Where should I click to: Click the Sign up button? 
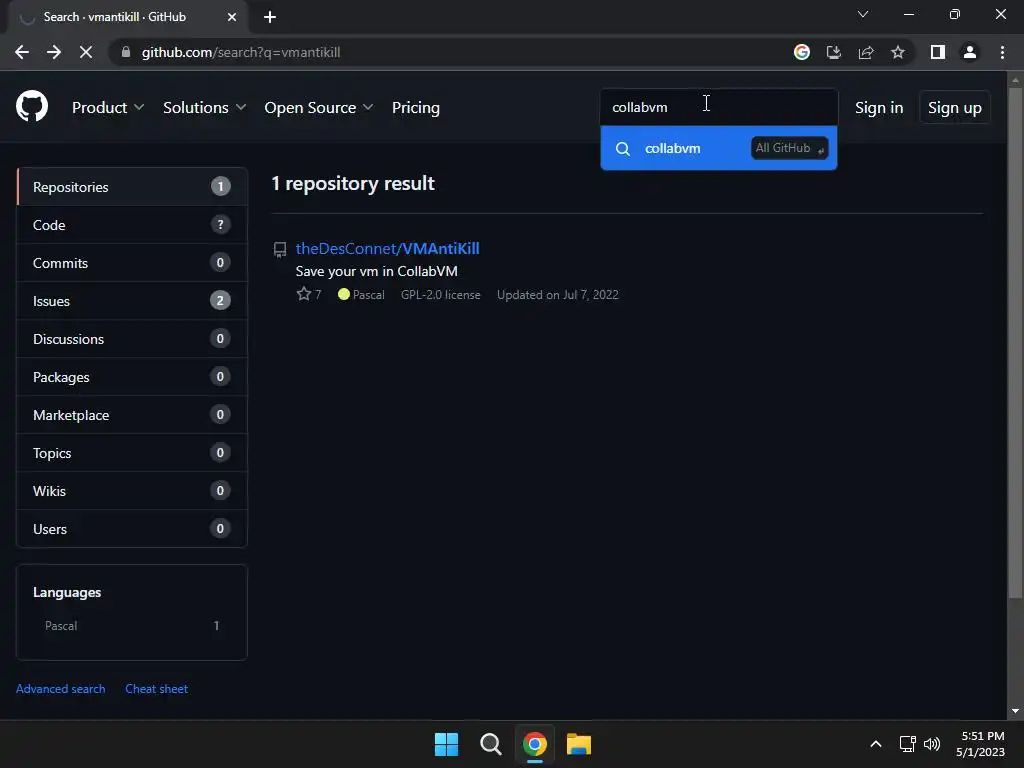click(955, 108)
